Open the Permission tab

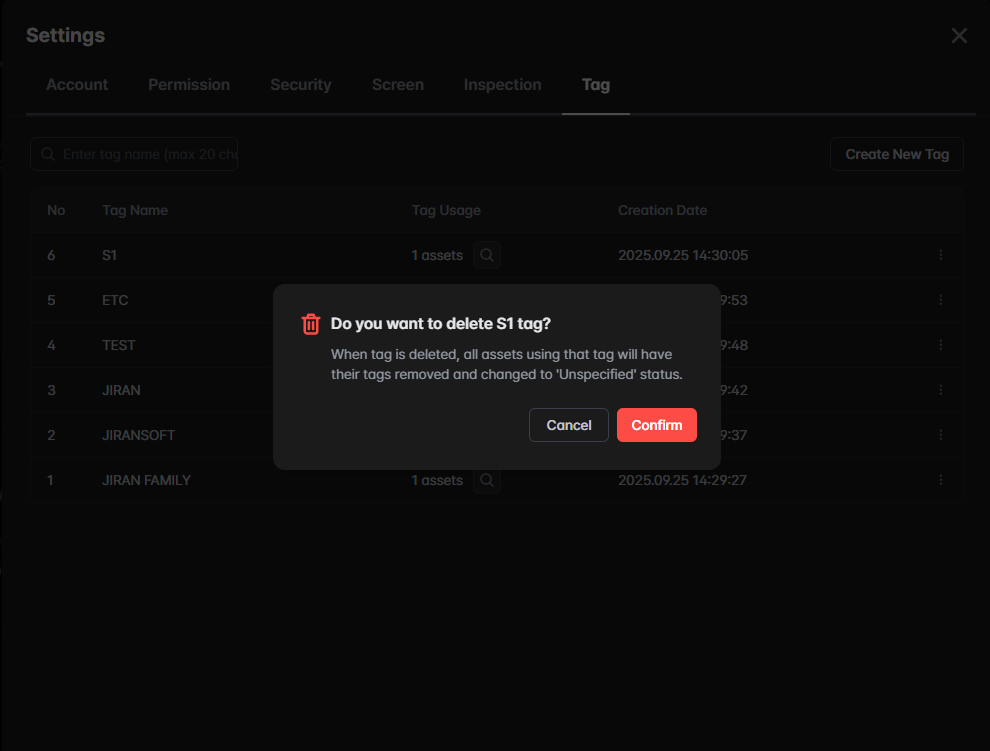pos(189,85)
